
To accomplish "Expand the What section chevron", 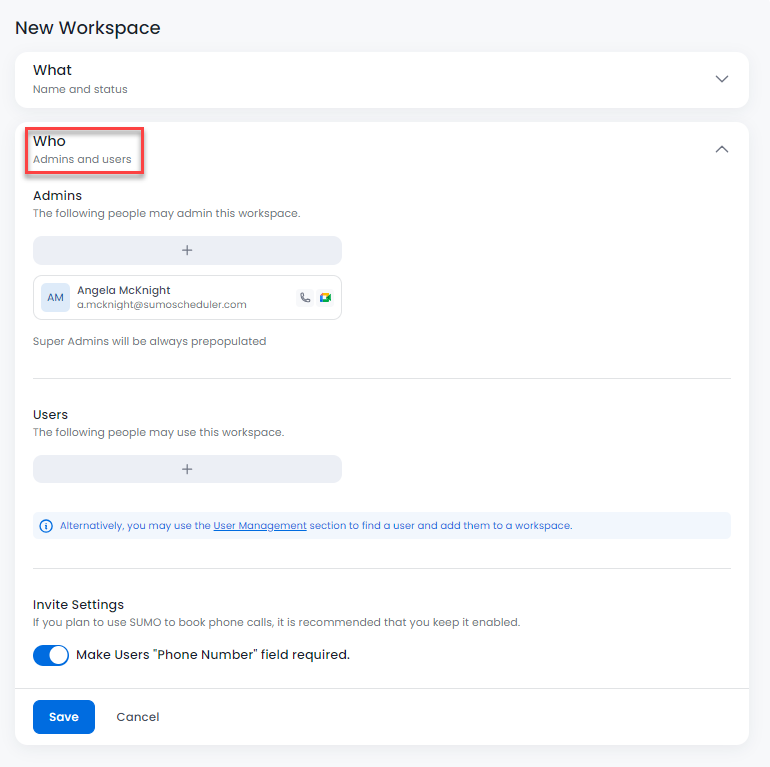I will click(x=721, y=79).
